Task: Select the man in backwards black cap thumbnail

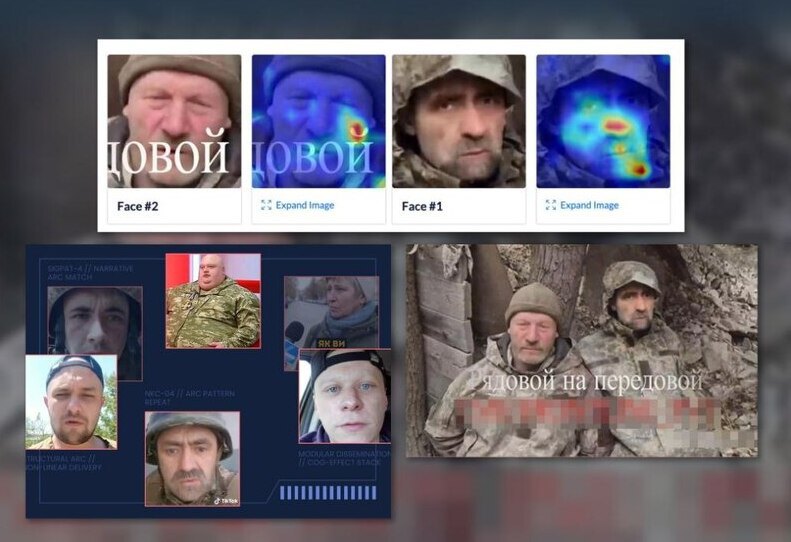Action: [x=344, y=396]
